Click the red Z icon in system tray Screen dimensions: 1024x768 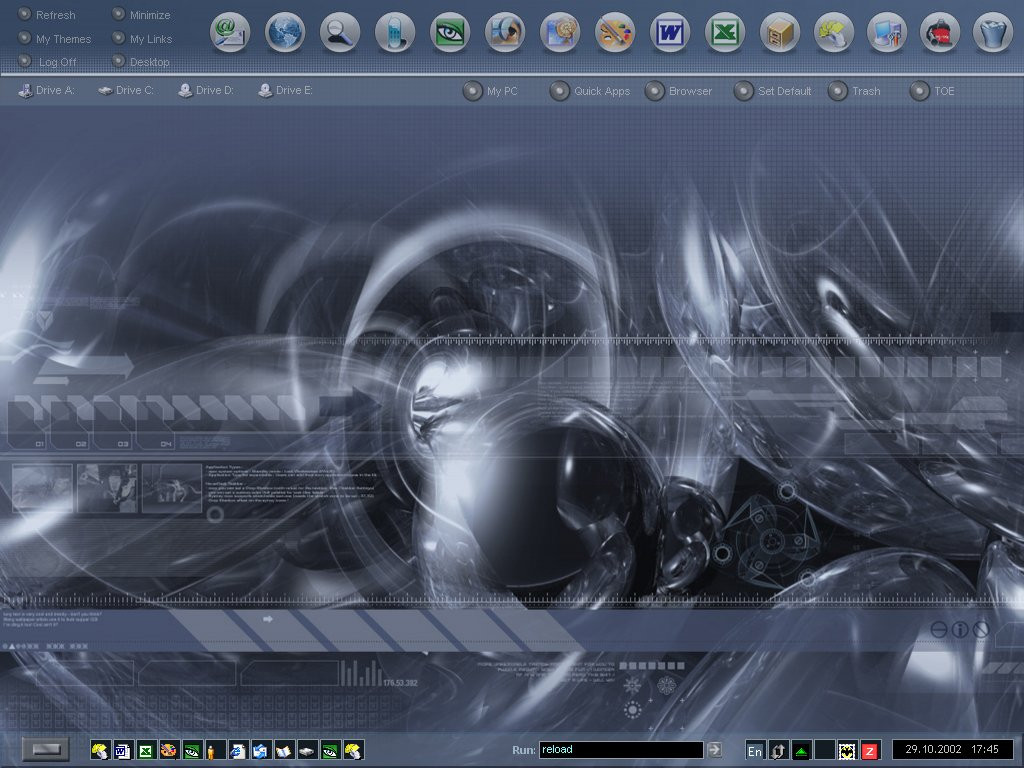click(x=870, y=750)
